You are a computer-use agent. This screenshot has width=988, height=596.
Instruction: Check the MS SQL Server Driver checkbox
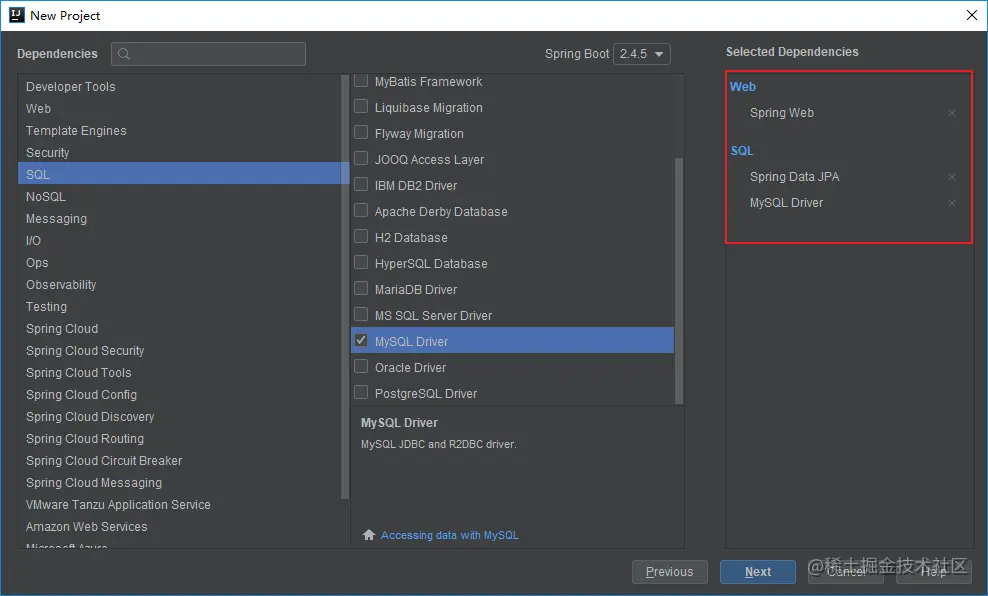click(x=361, y=314)
